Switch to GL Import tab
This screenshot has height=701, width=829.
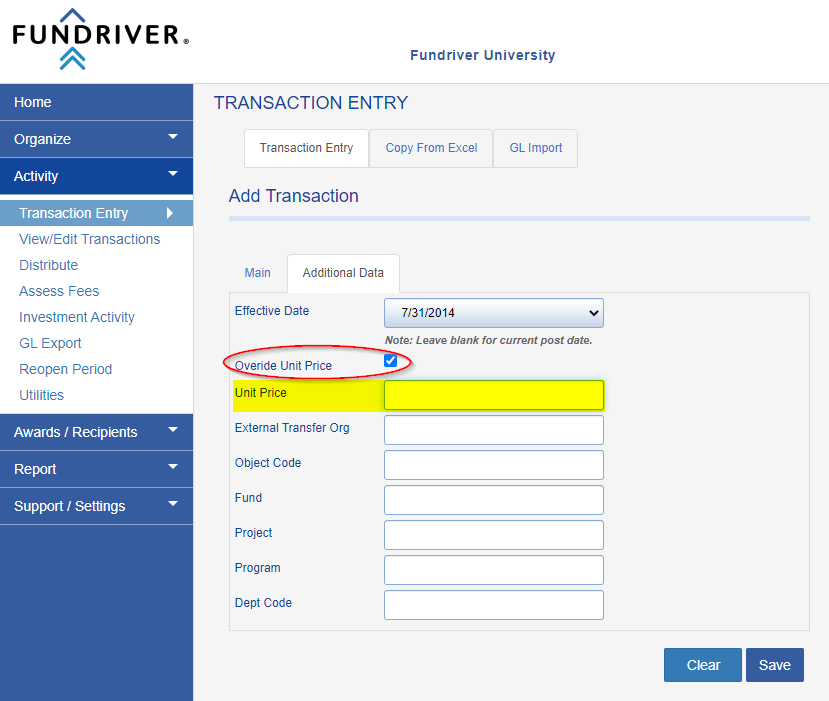(x=536, y=148)
